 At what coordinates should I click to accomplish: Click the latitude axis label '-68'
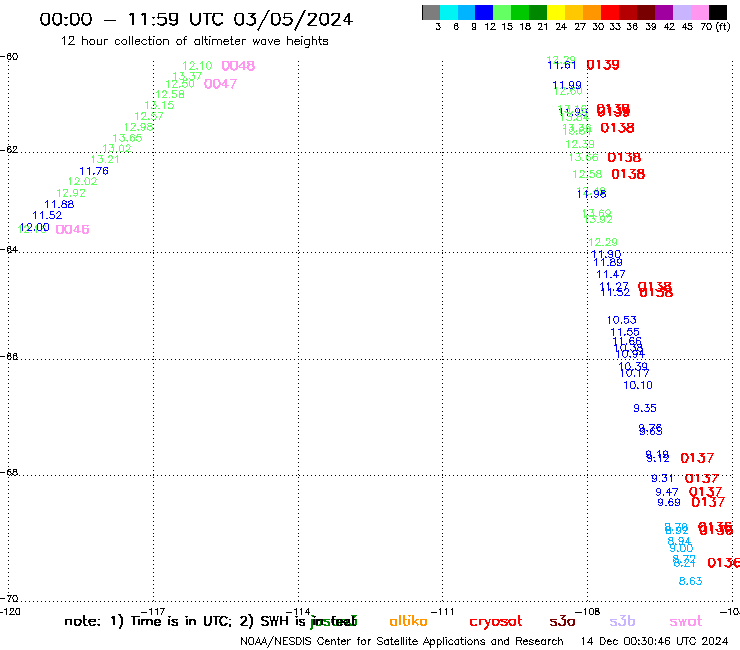pyautogui.click(x=9, y=473)
